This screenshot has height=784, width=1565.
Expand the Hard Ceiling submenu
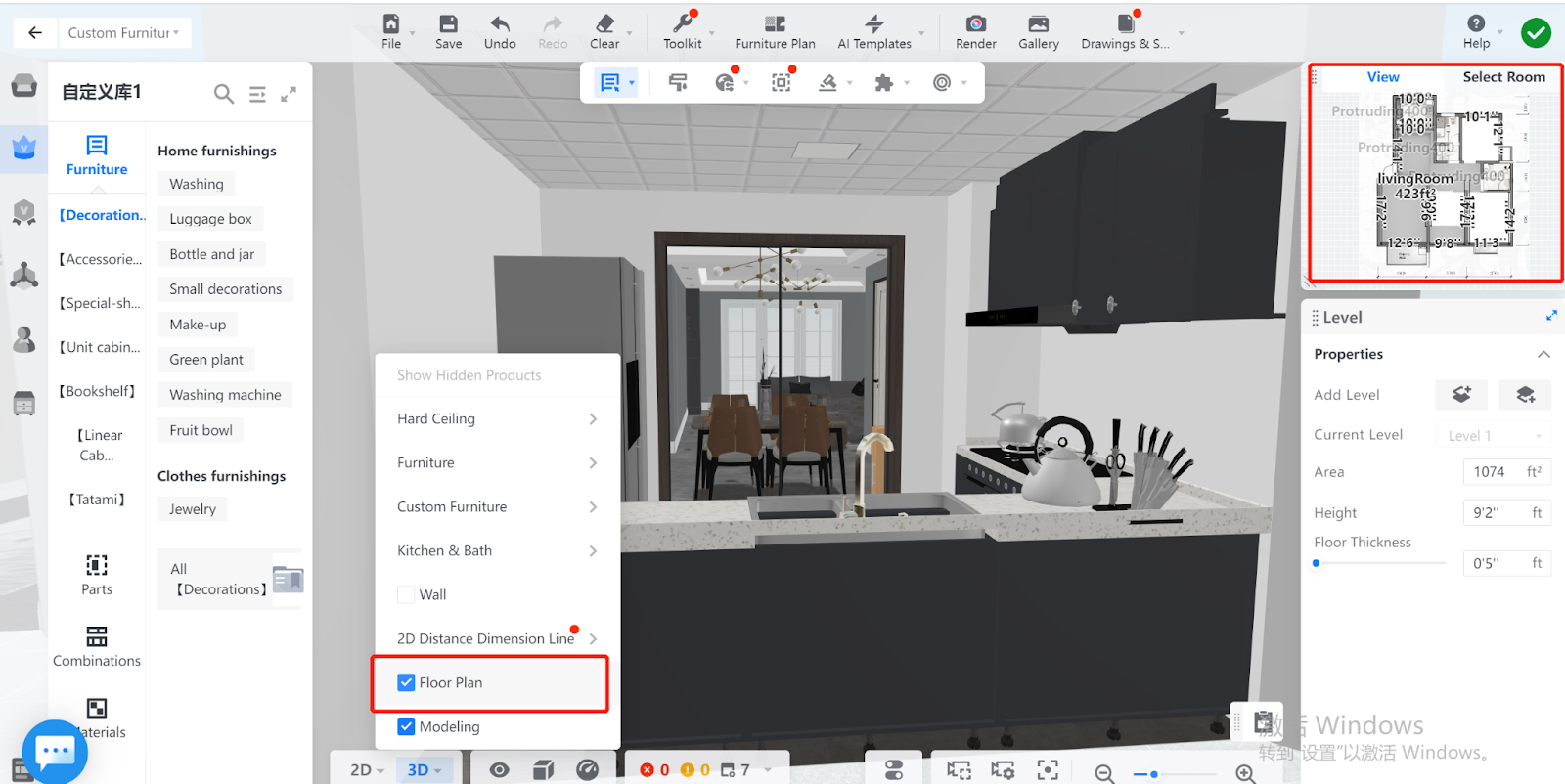point(498,418)
